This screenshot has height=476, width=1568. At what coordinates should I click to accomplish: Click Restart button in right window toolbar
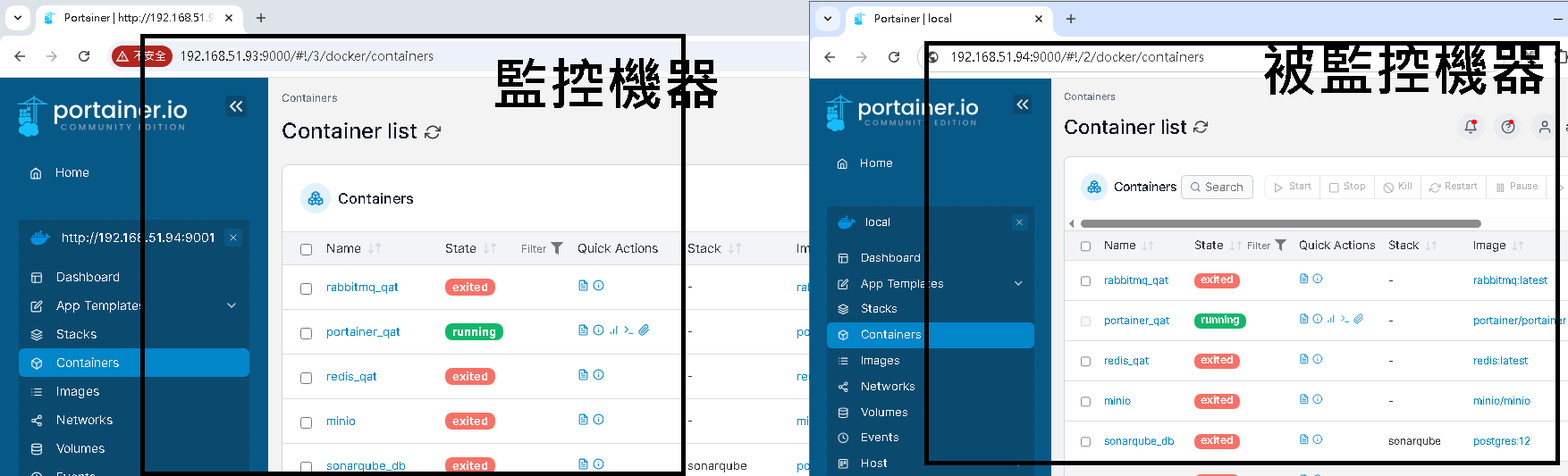1453,187
